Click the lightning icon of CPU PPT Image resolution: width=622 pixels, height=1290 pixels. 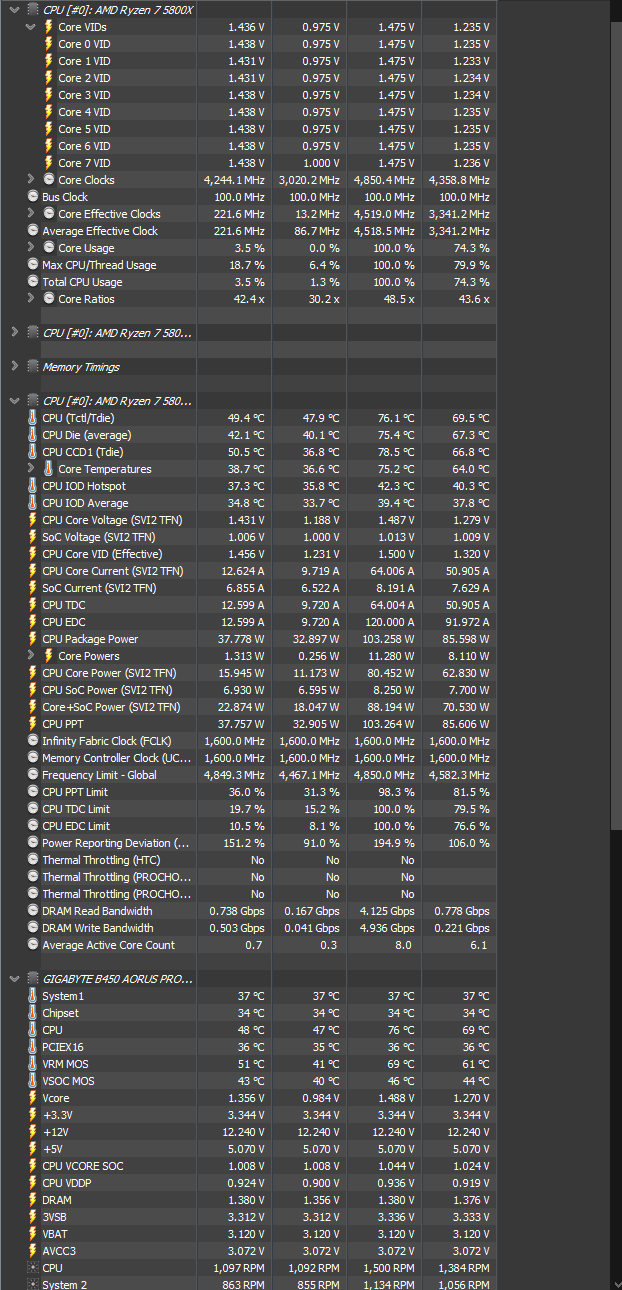[33, 724]
